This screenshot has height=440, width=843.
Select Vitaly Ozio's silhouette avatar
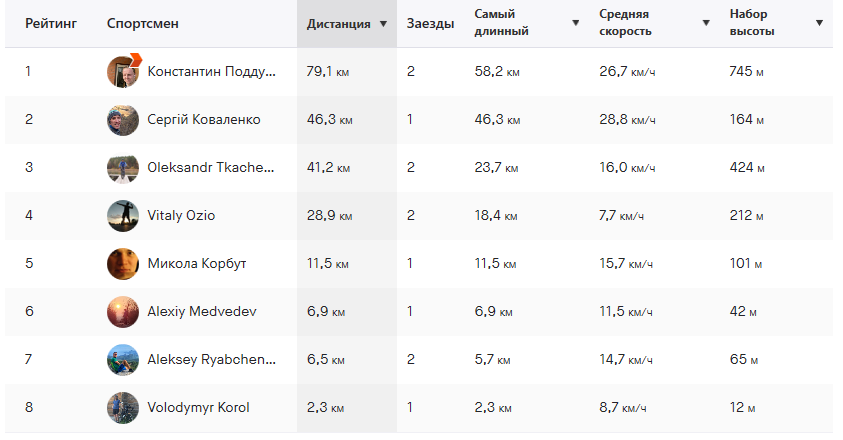pos(123,216)
